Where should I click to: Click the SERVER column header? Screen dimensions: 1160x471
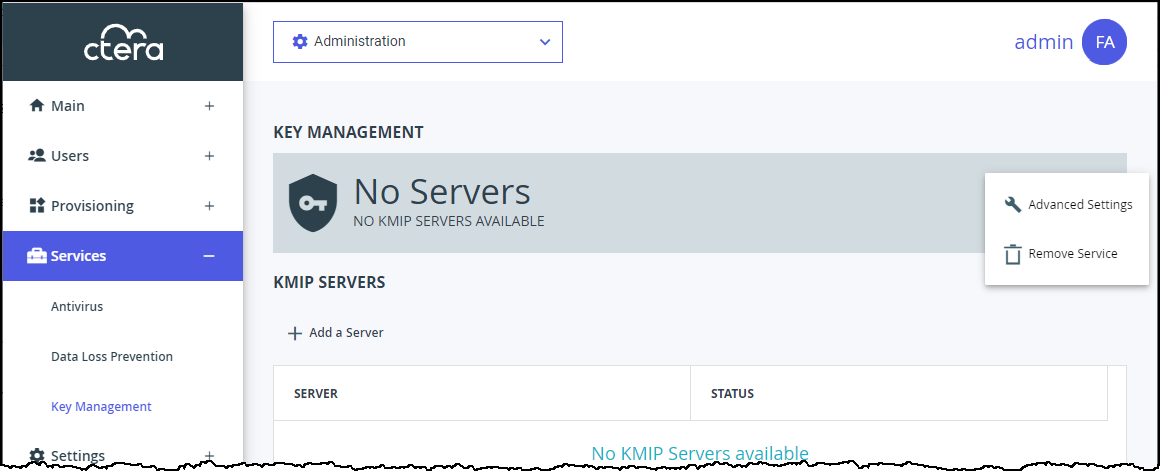tap(482, 393)
